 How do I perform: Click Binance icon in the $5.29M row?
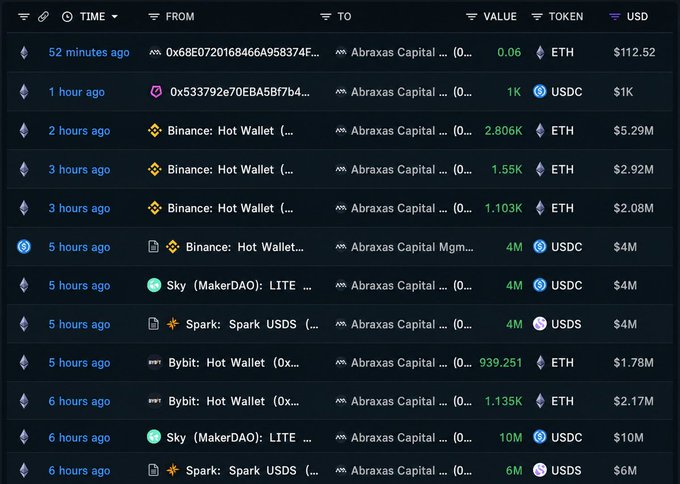[155, 131]
